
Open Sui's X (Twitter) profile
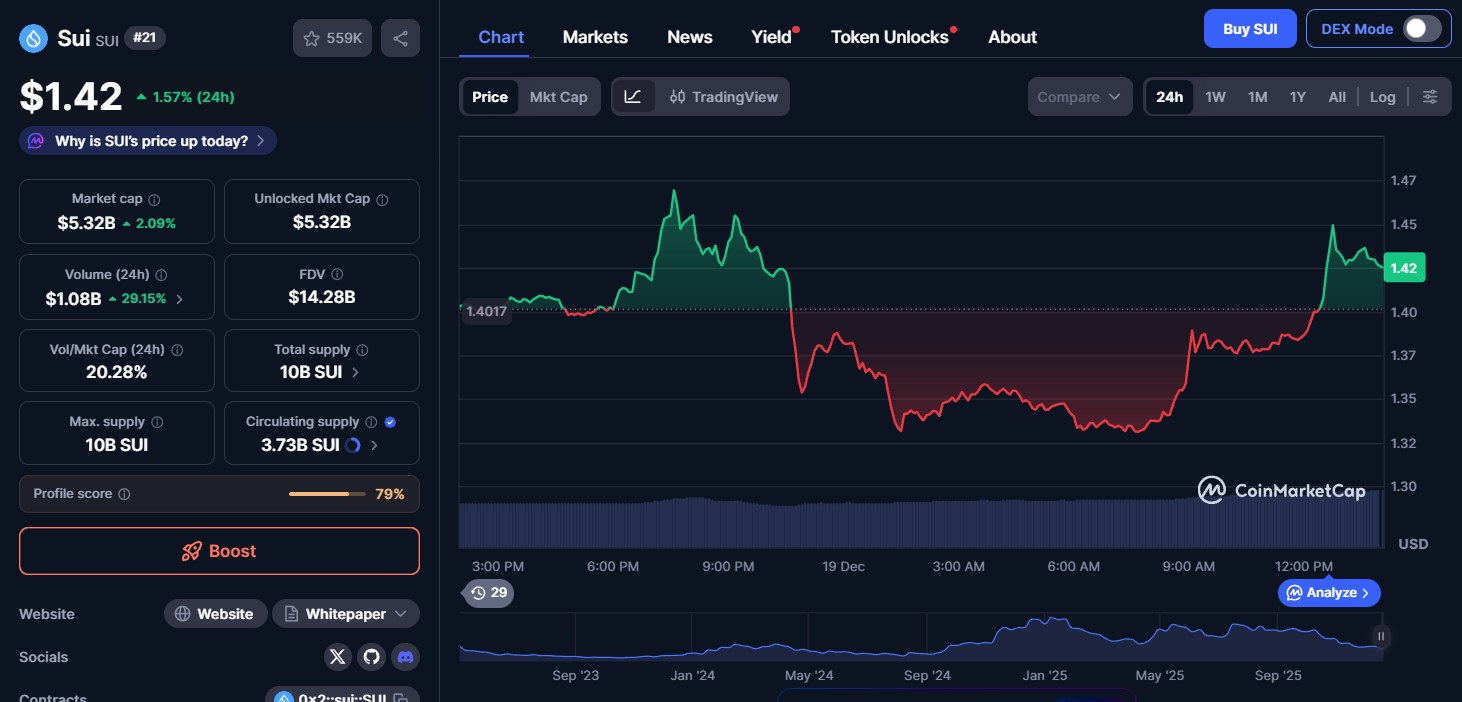click(x=337, y=657)
